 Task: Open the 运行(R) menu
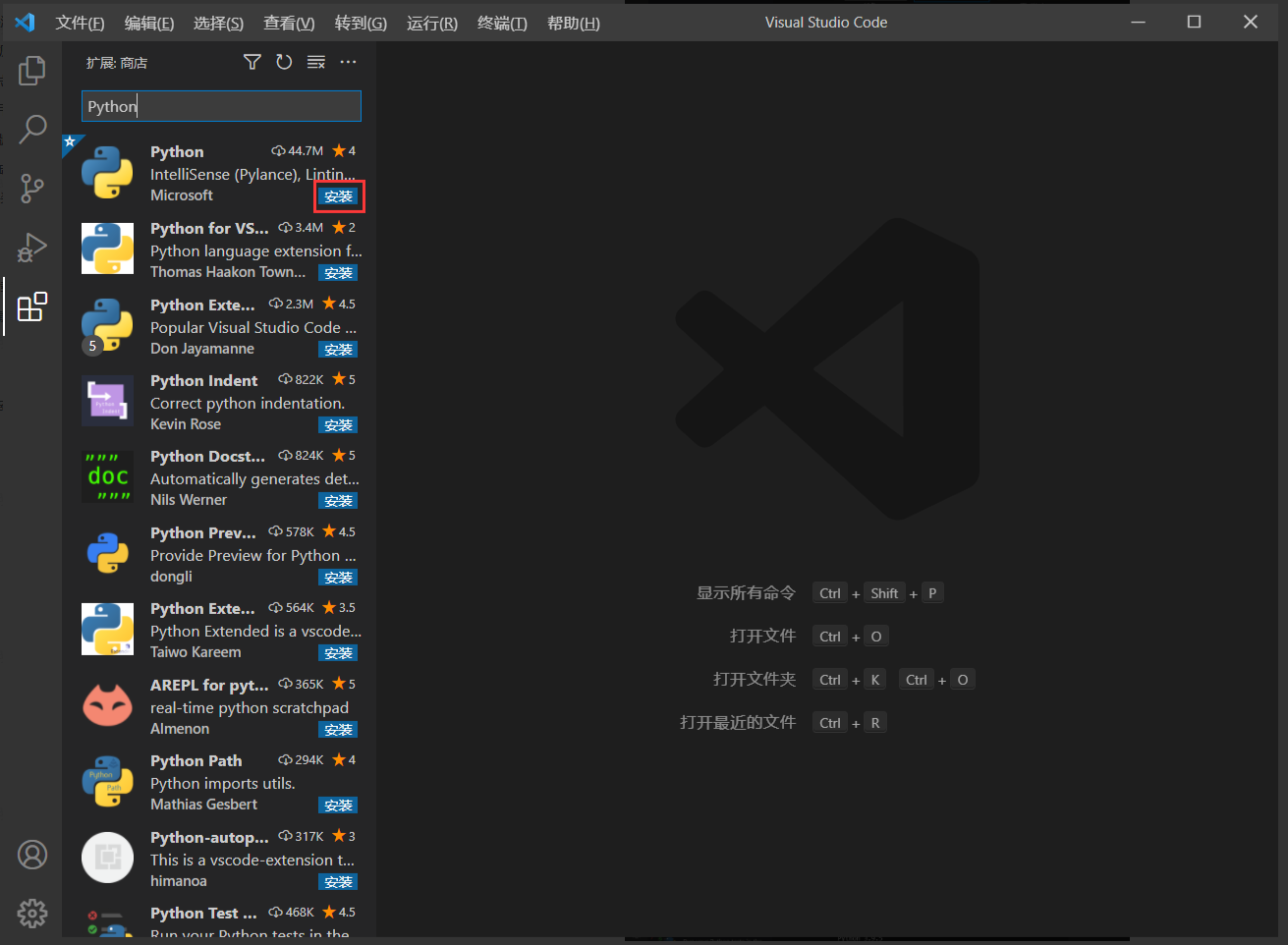(x=432, y=23)
